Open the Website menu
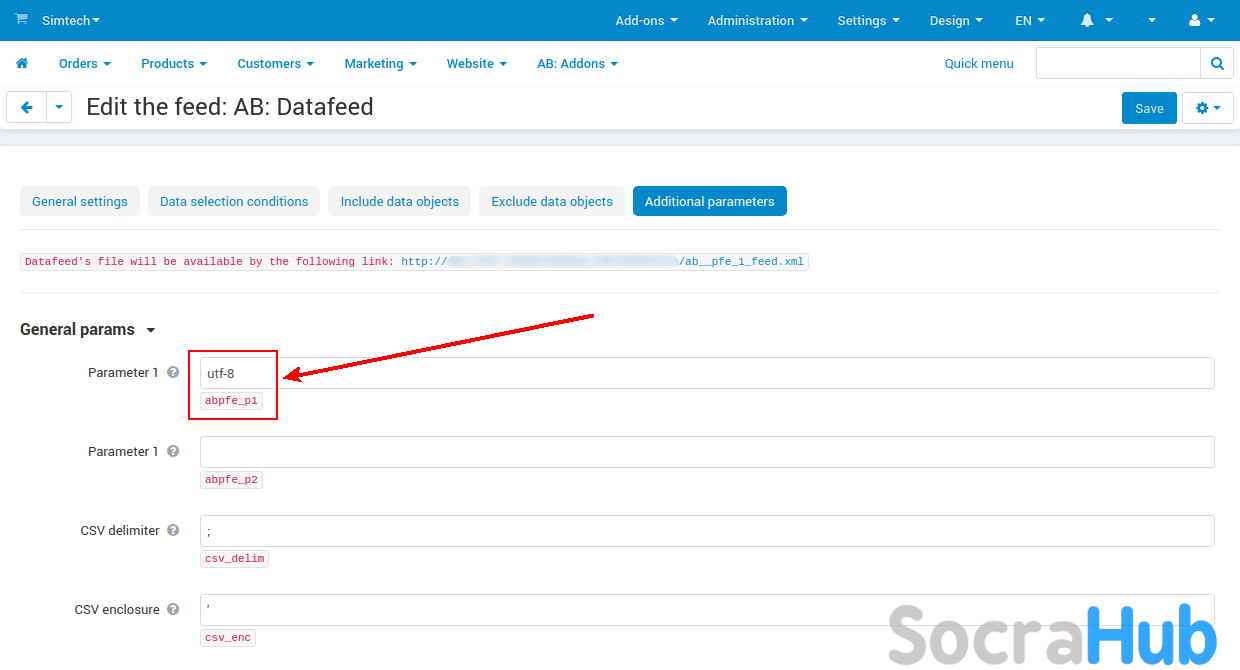 476,63
